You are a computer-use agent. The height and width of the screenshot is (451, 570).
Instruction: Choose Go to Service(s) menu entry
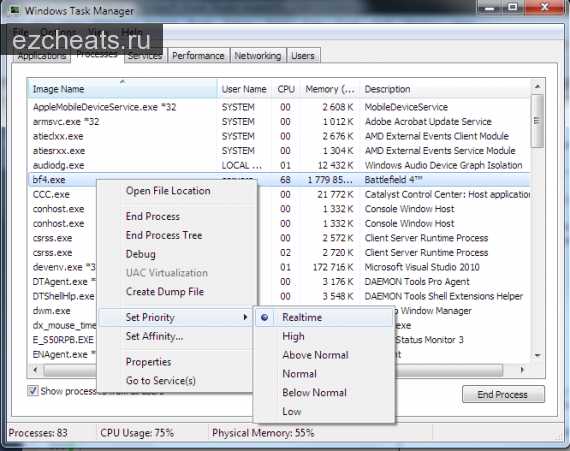[161, 380]
